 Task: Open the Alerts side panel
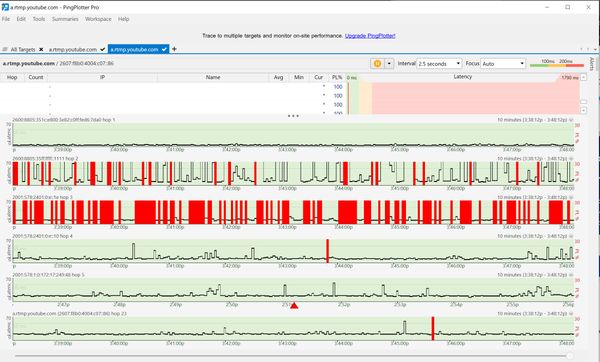[592, 64]
